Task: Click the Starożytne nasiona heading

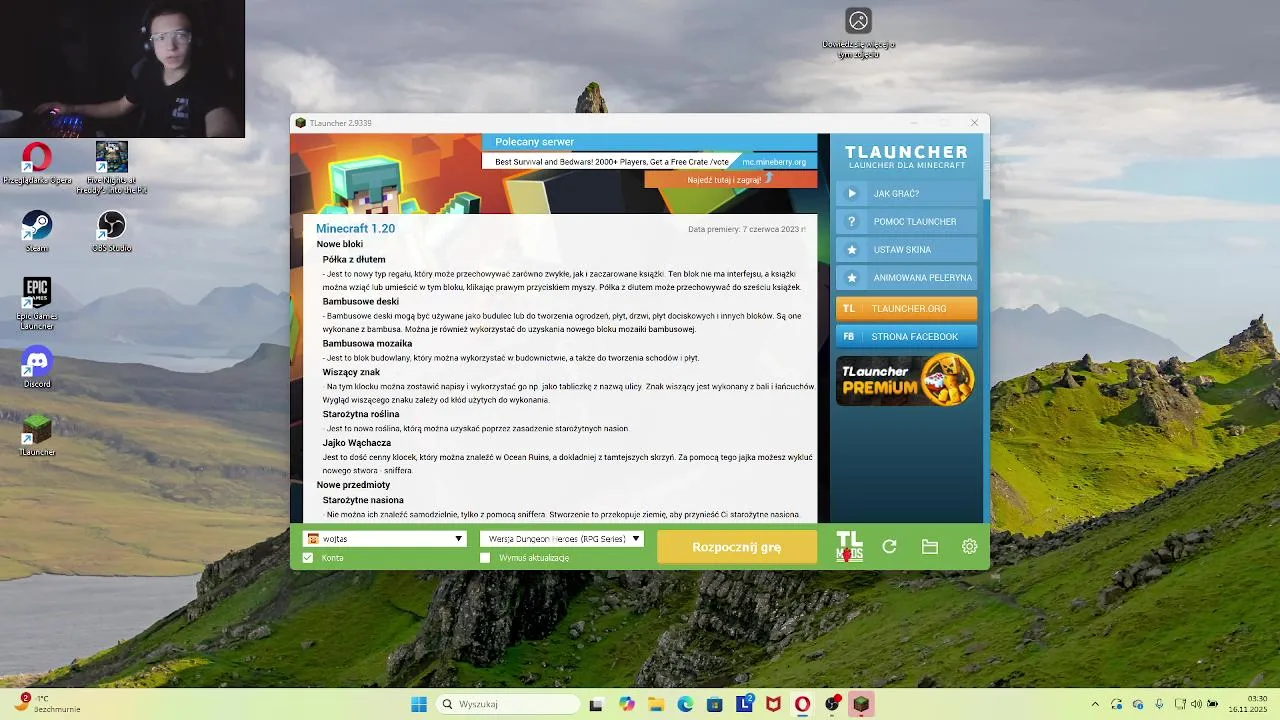Action: coord(363,500)
